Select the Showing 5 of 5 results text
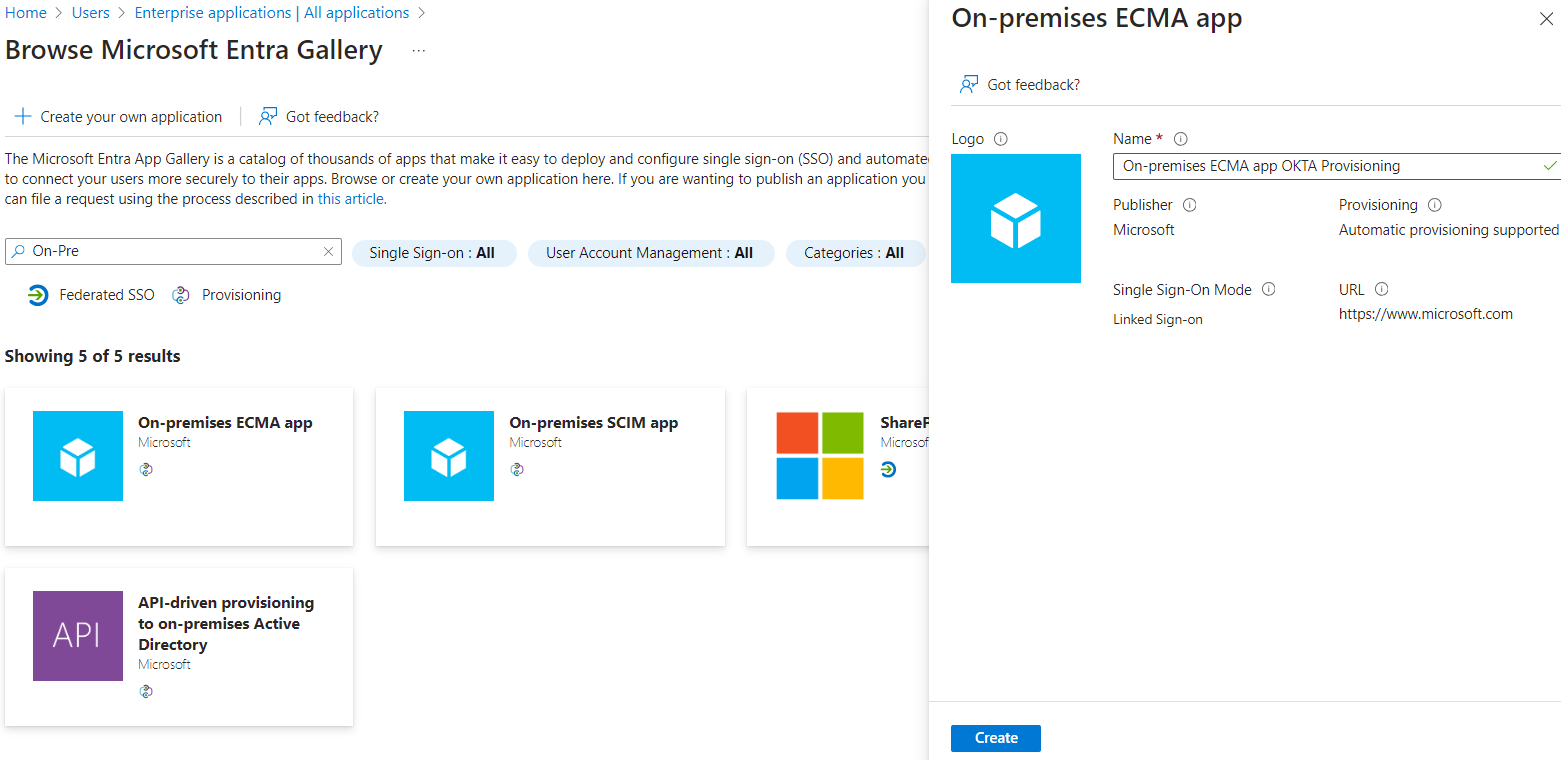Screen dimensions: 1561x760 tap(93, 356)
